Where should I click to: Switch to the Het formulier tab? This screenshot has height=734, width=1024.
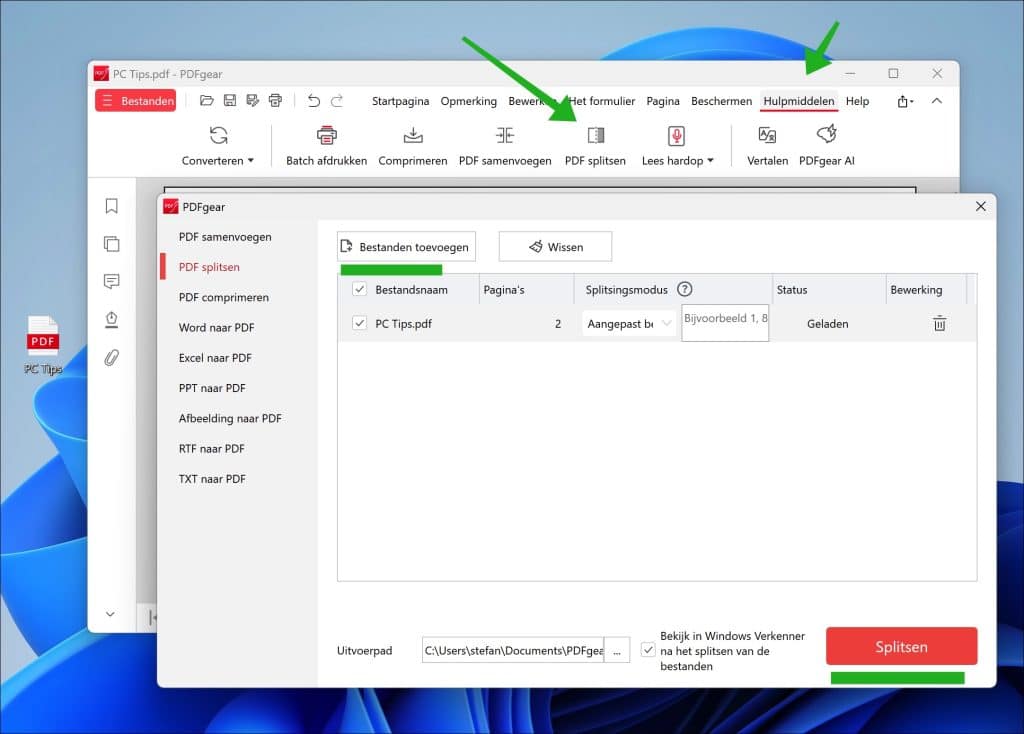601,101
